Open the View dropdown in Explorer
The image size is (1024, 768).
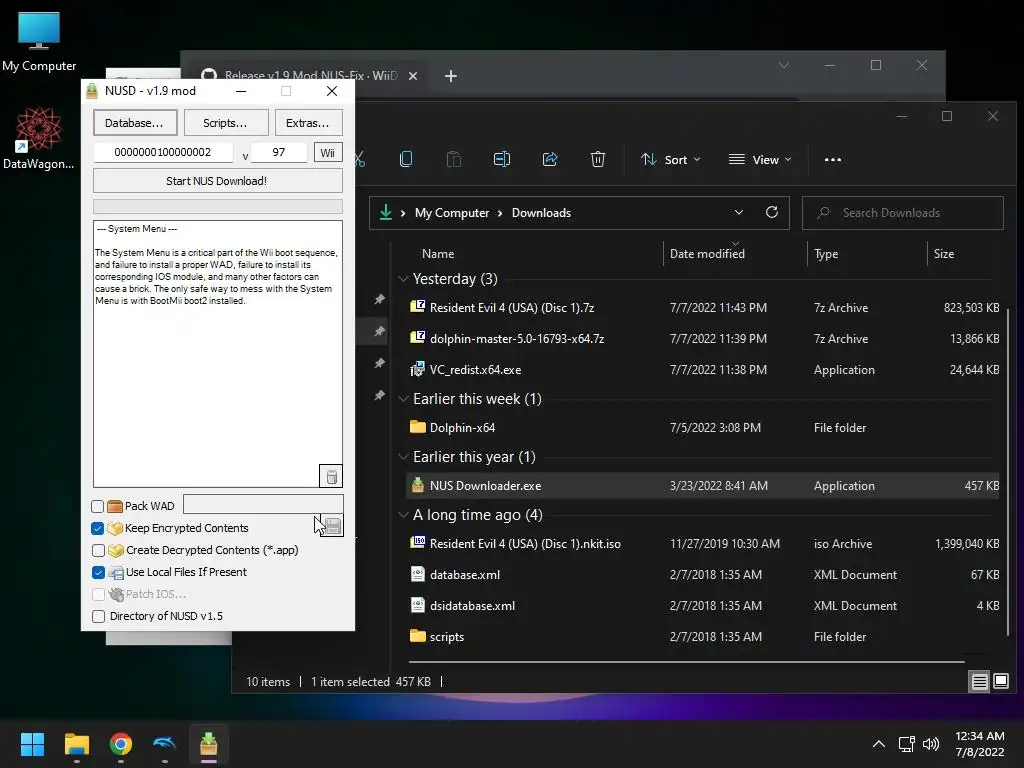pyautogui.click(x=760, y=159)
